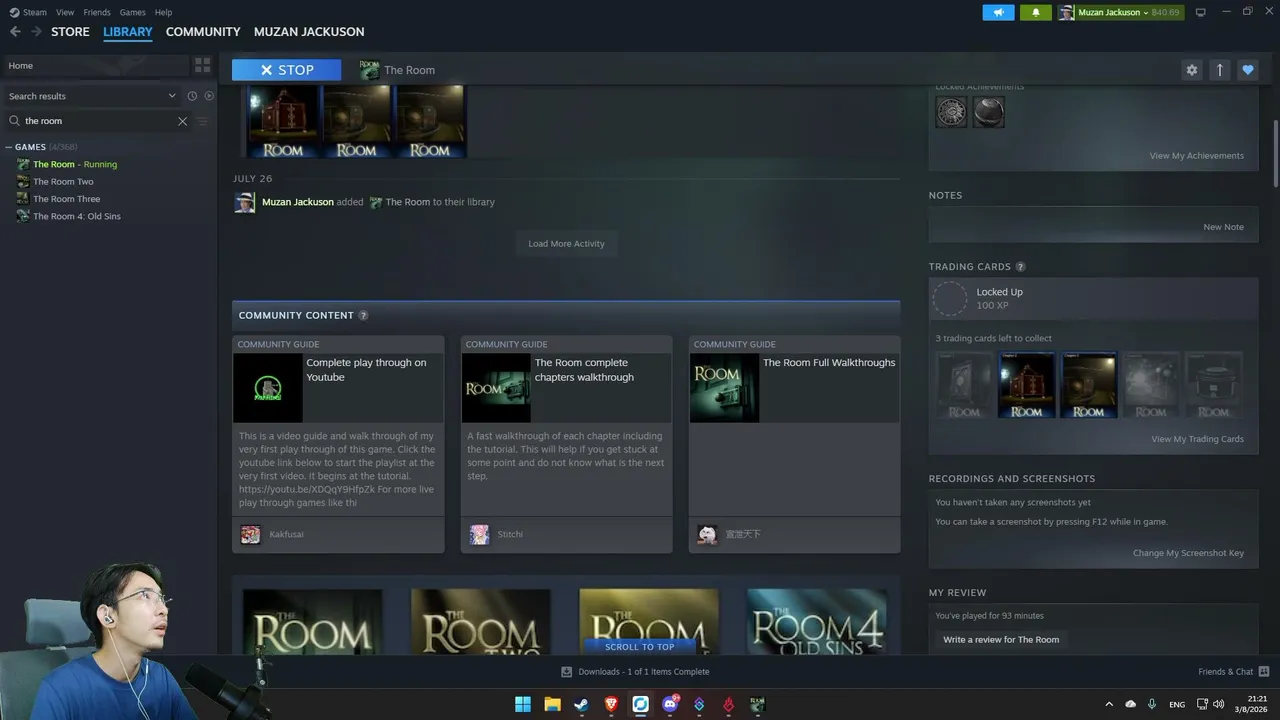Create a New Note
The image size is (1280, 720).
pyautogui.click(x=1223, y=227)
